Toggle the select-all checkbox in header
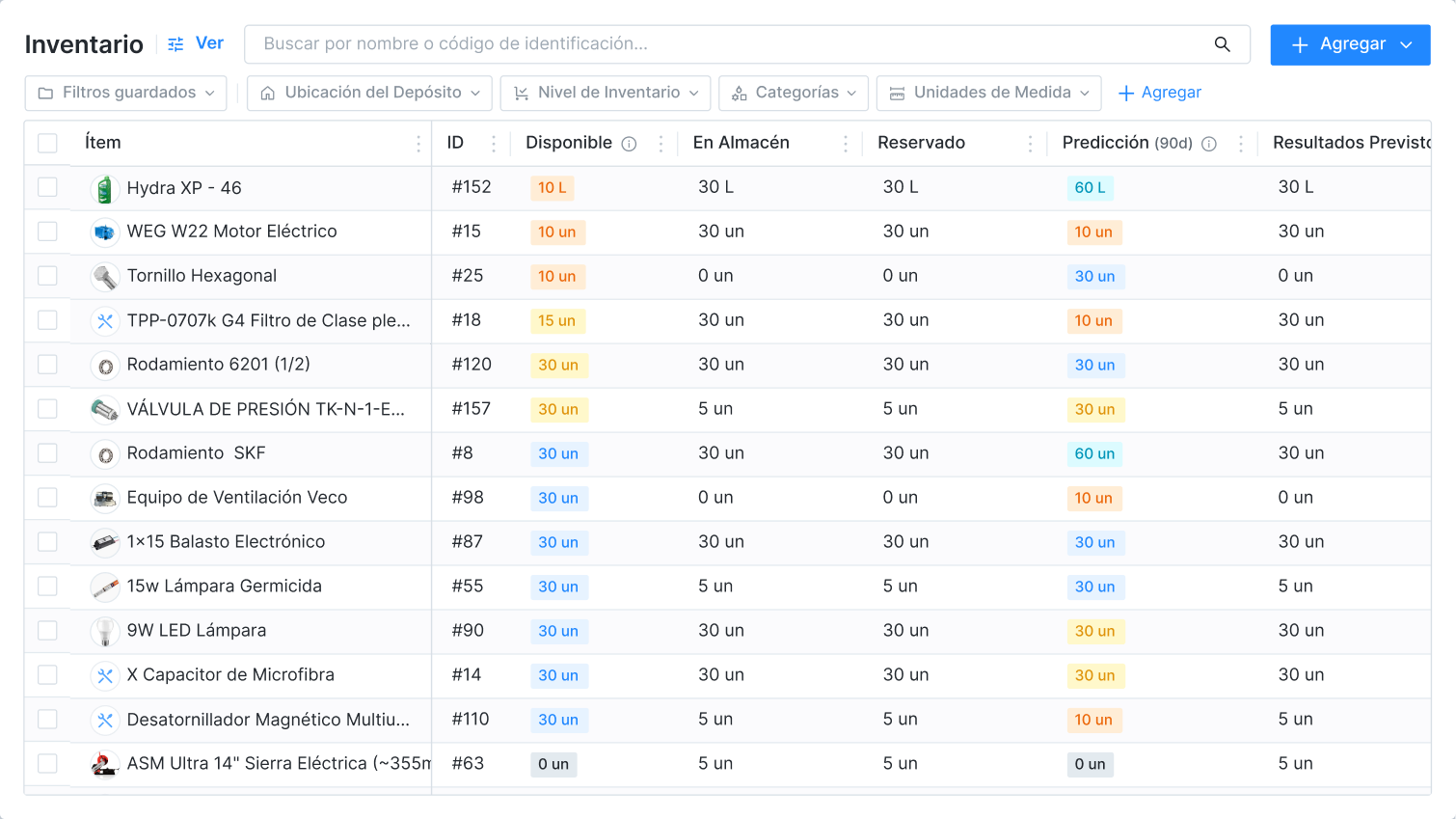The image size is (1456, 819). (47, 144)
